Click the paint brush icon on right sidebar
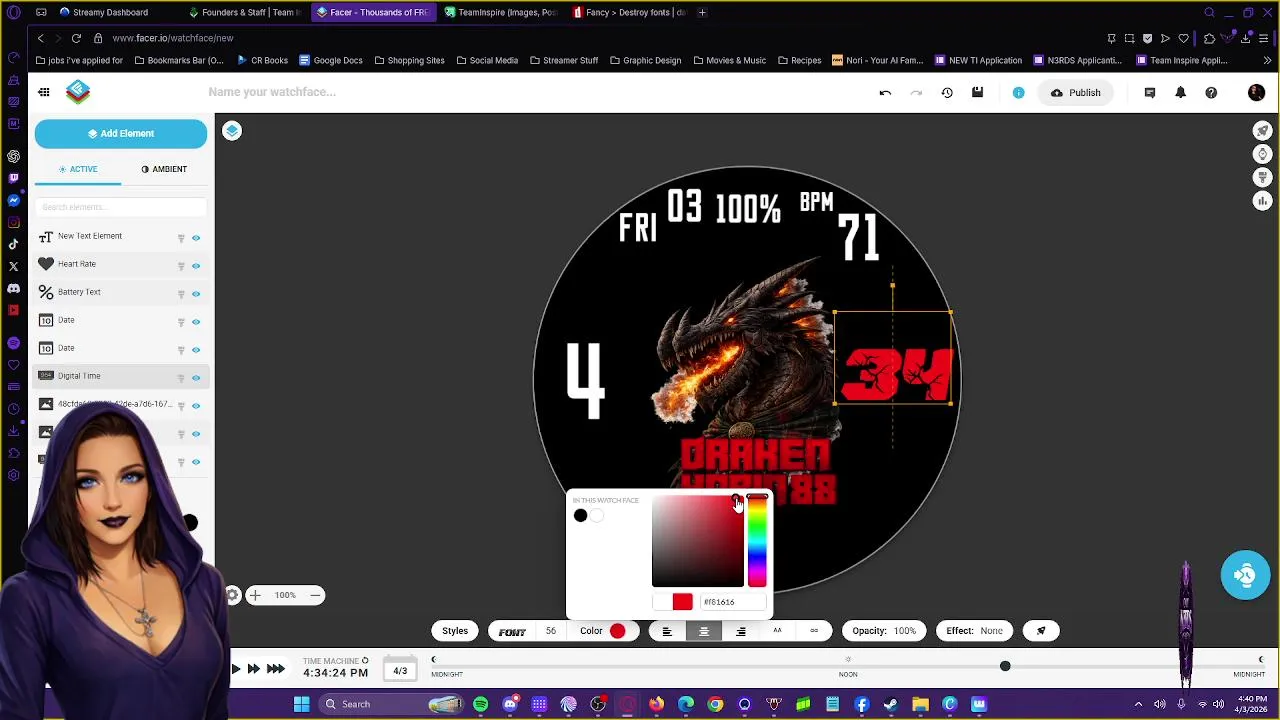 click(x=1262, y=178)
